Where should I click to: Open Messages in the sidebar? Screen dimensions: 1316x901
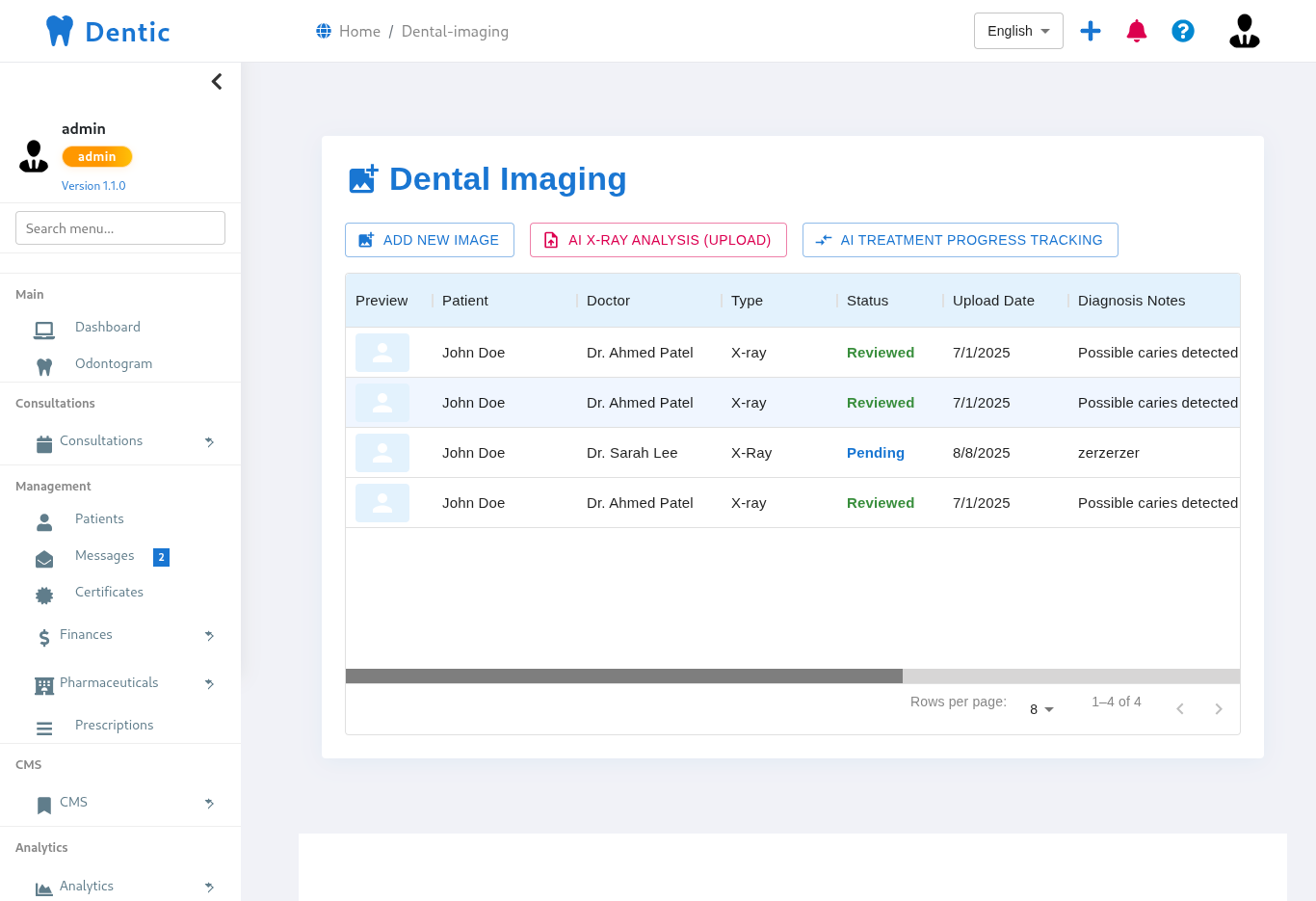click(104, 556)
